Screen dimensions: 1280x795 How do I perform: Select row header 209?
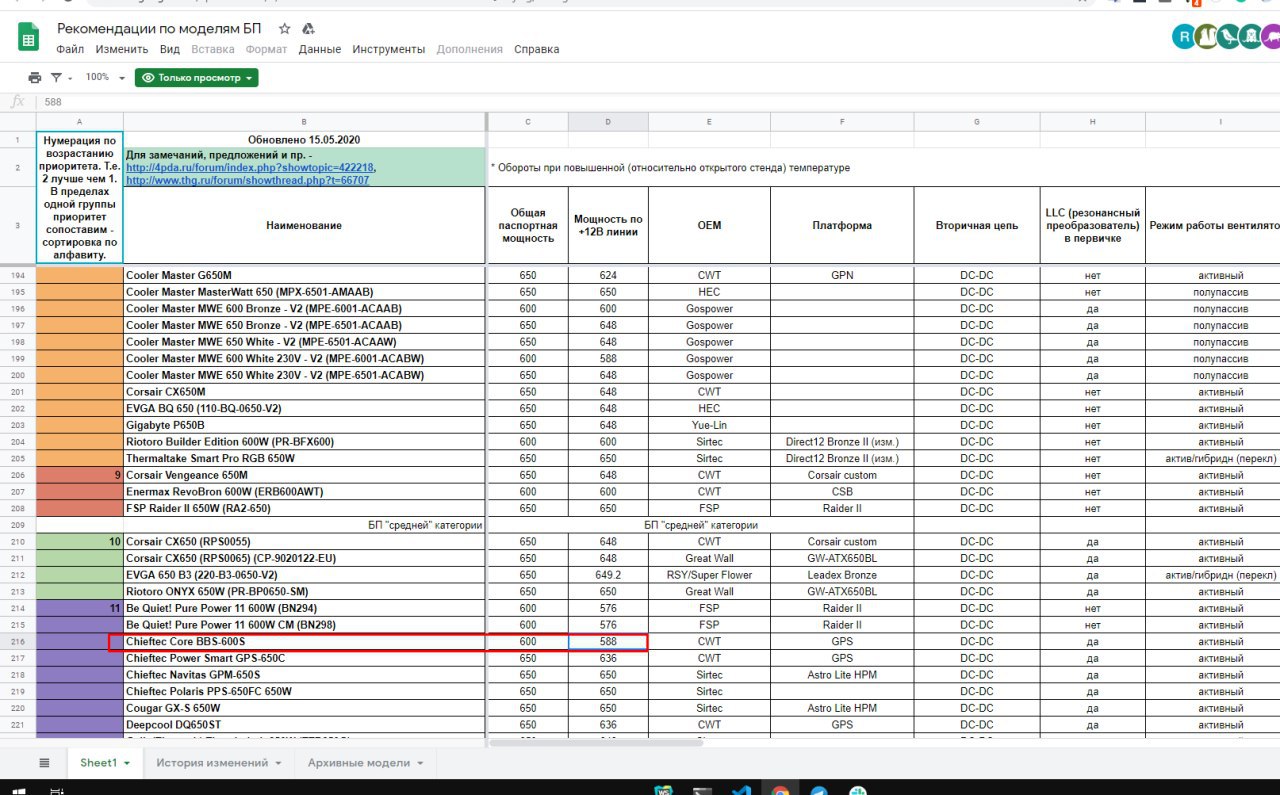click(18, 525)
